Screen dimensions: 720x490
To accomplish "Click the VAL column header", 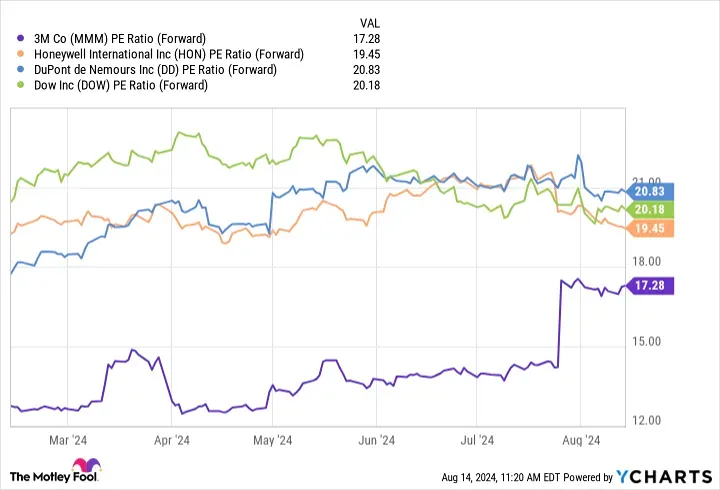I will click(x=371, y=23).
